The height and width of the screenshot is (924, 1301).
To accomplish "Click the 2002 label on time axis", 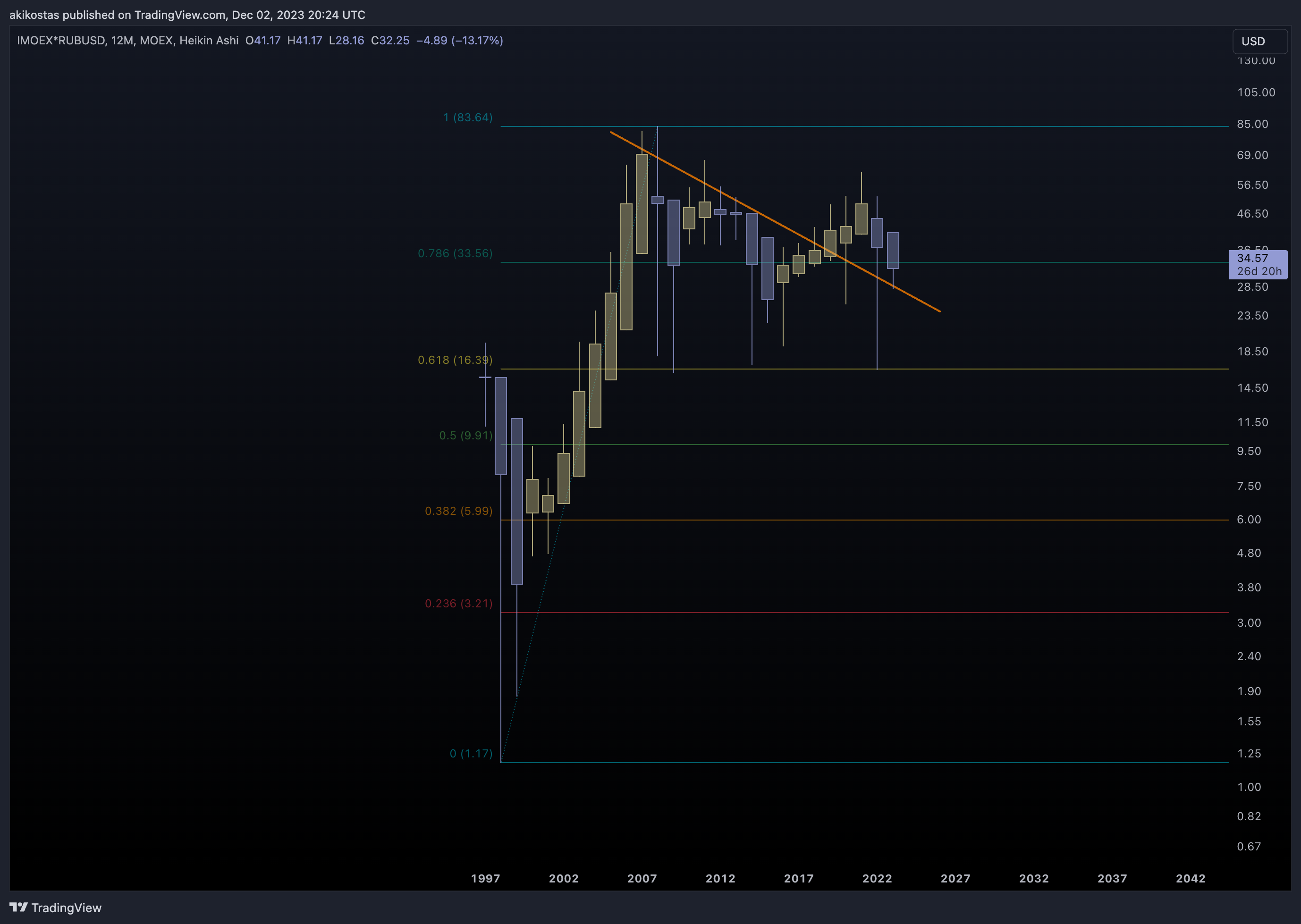I will click(564, 879).
